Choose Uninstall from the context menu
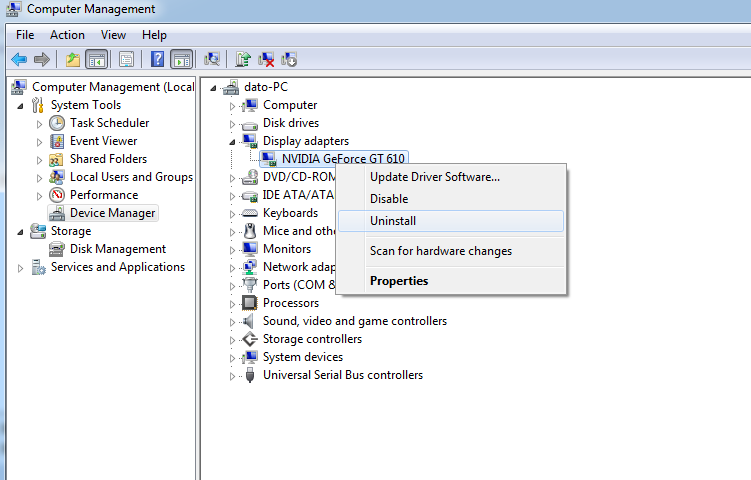Screen dimensions: 751x480 point(393,221)
